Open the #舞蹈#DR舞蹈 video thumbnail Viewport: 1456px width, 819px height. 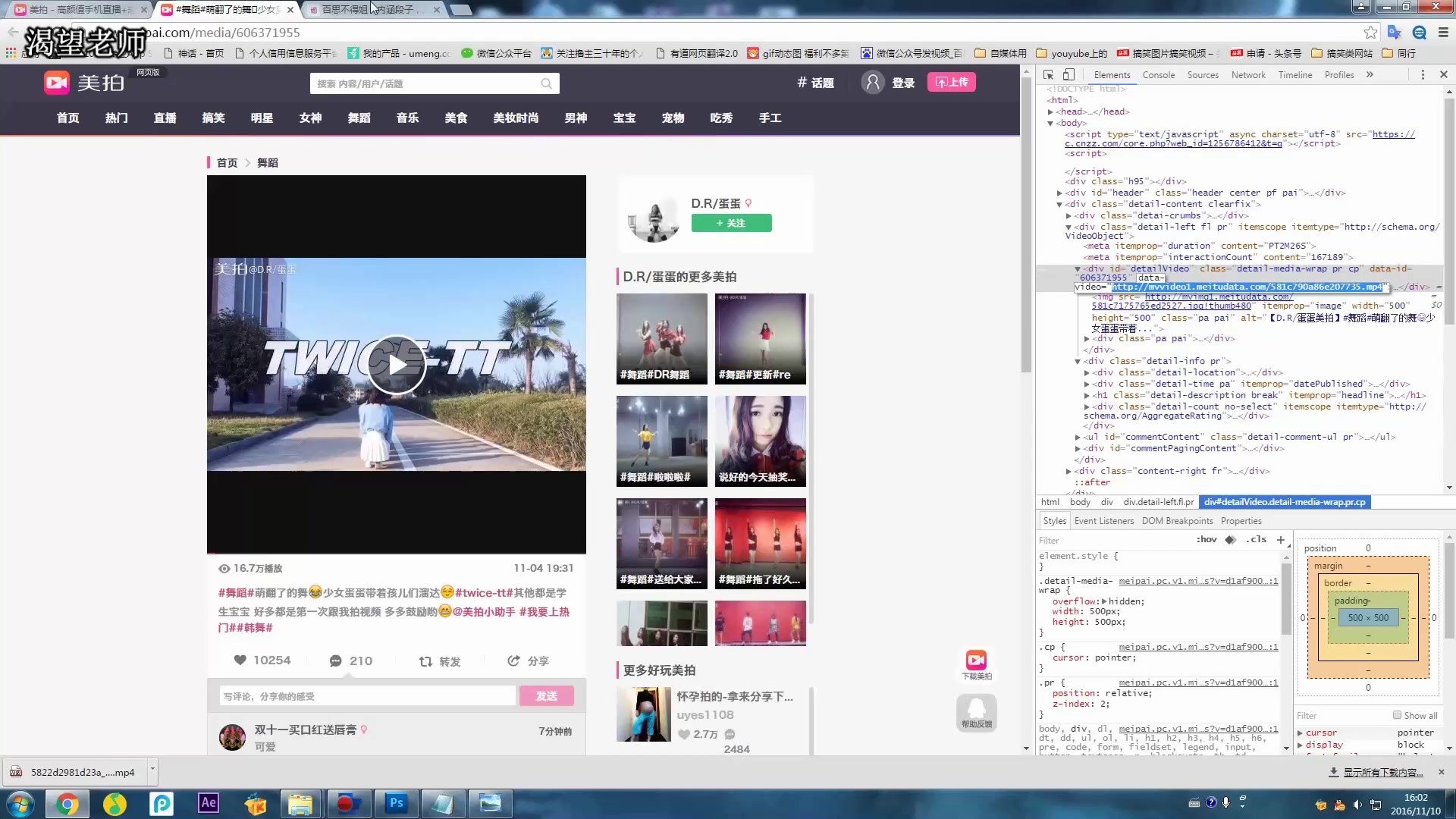coord(661,339)
